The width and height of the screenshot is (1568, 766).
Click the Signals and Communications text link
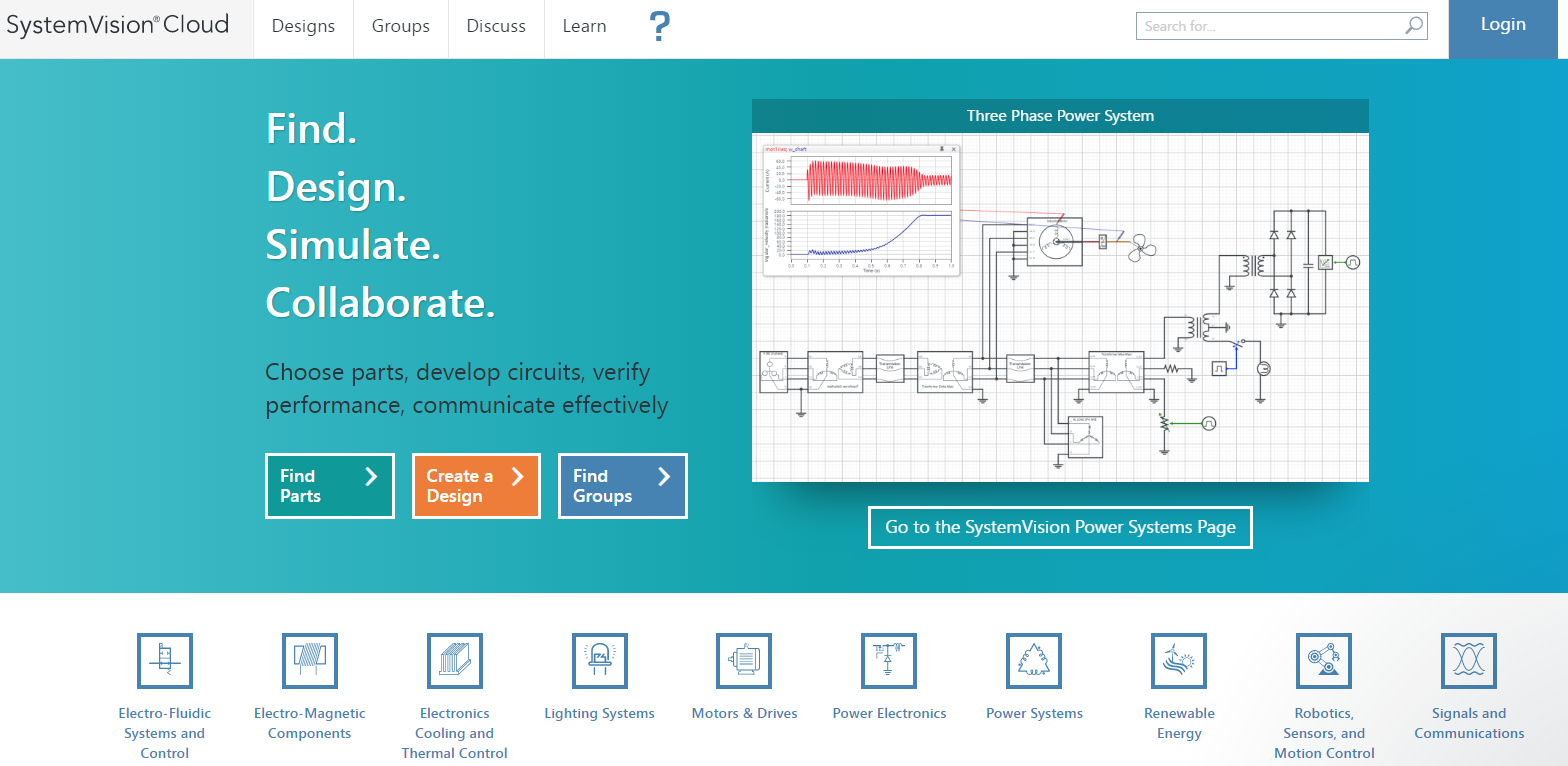coord(1469,723)
